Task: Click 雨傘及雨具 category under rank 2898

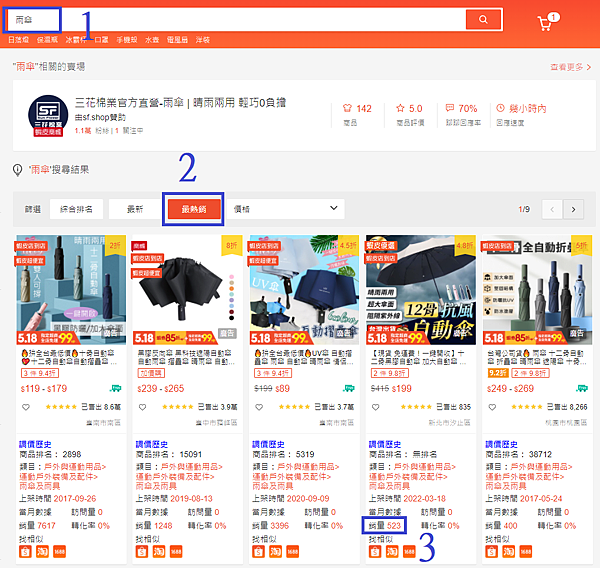Action: coord(40,486)
